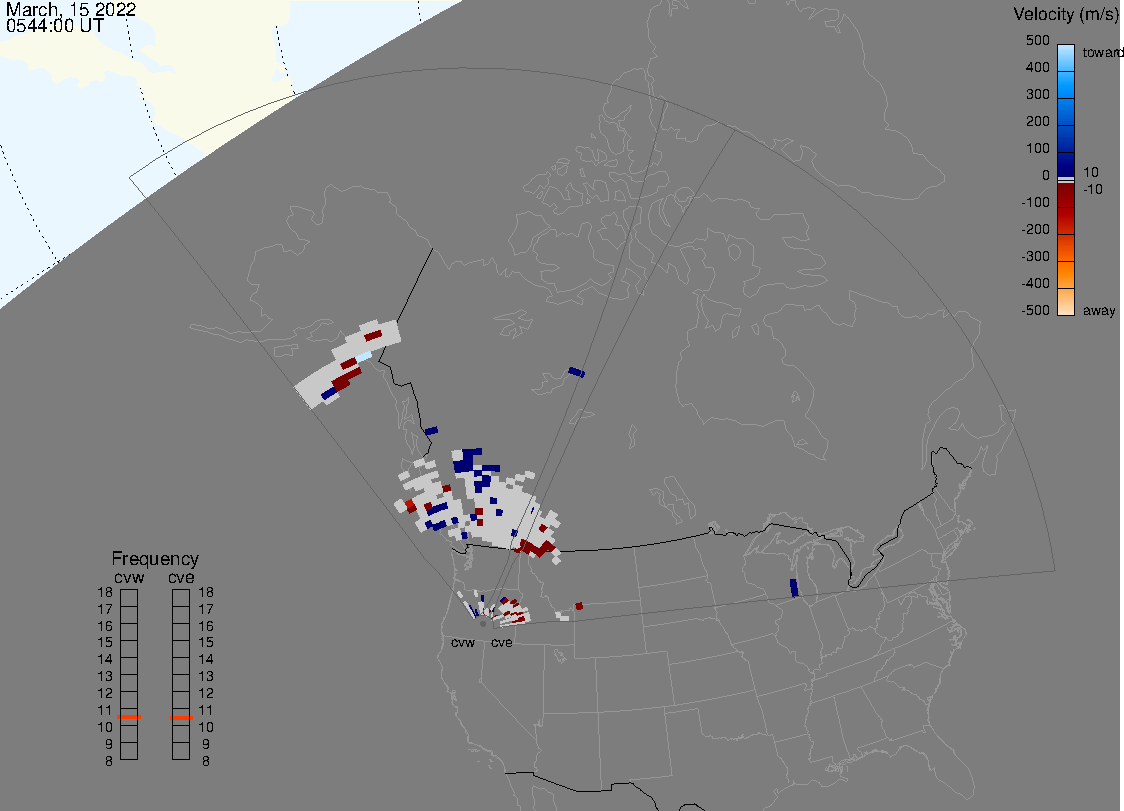Click the light blue cell in Alaska scatter patch
Screen dimensions: 1124x811
364,356
